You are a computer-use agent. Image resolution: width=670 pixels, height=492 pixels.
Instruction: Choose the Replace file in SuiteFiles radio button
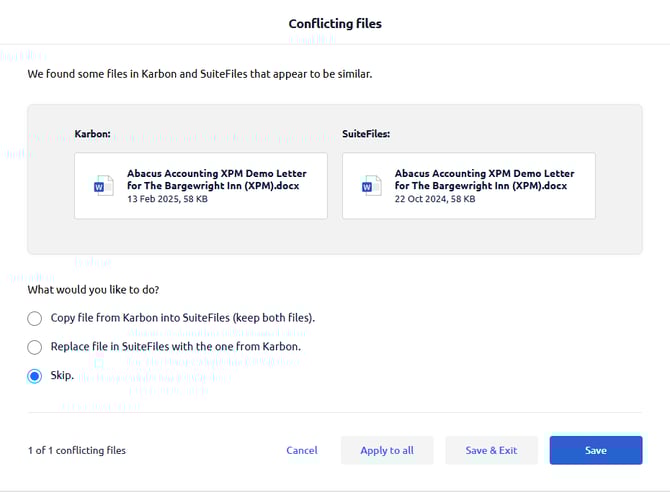click(x=35, y=347)
